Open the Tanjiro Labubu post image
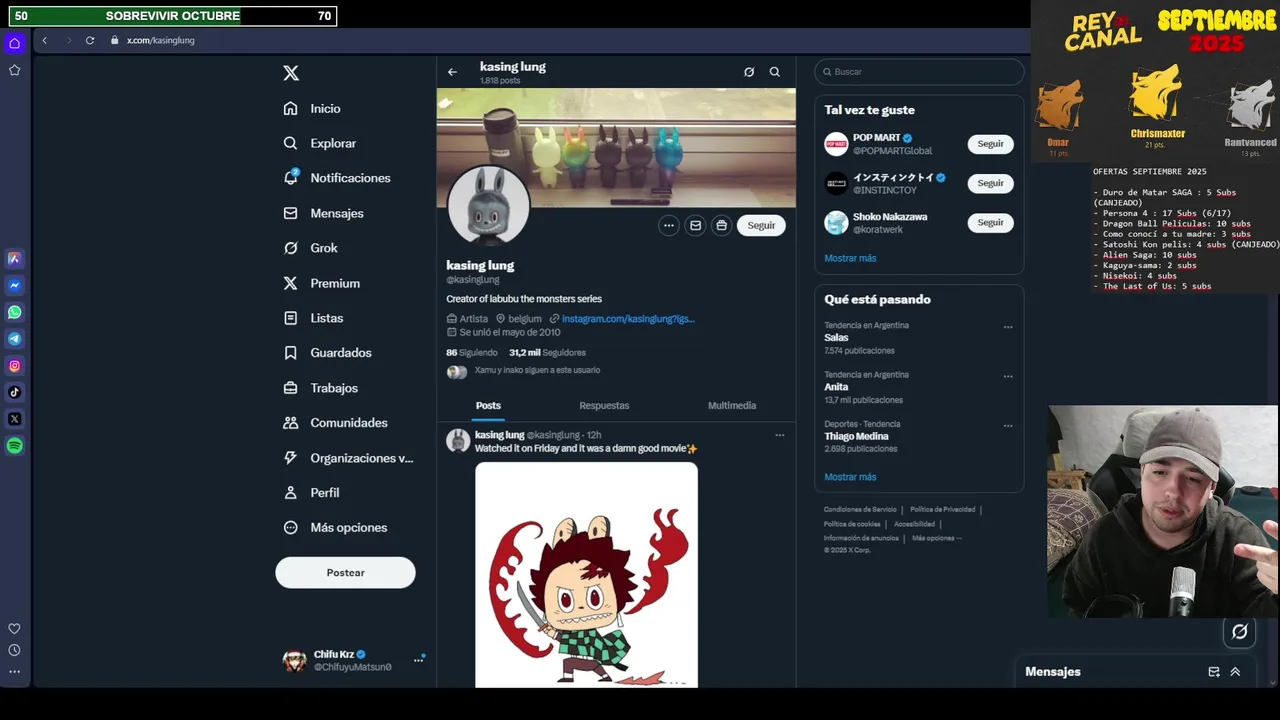 [586, 575]
